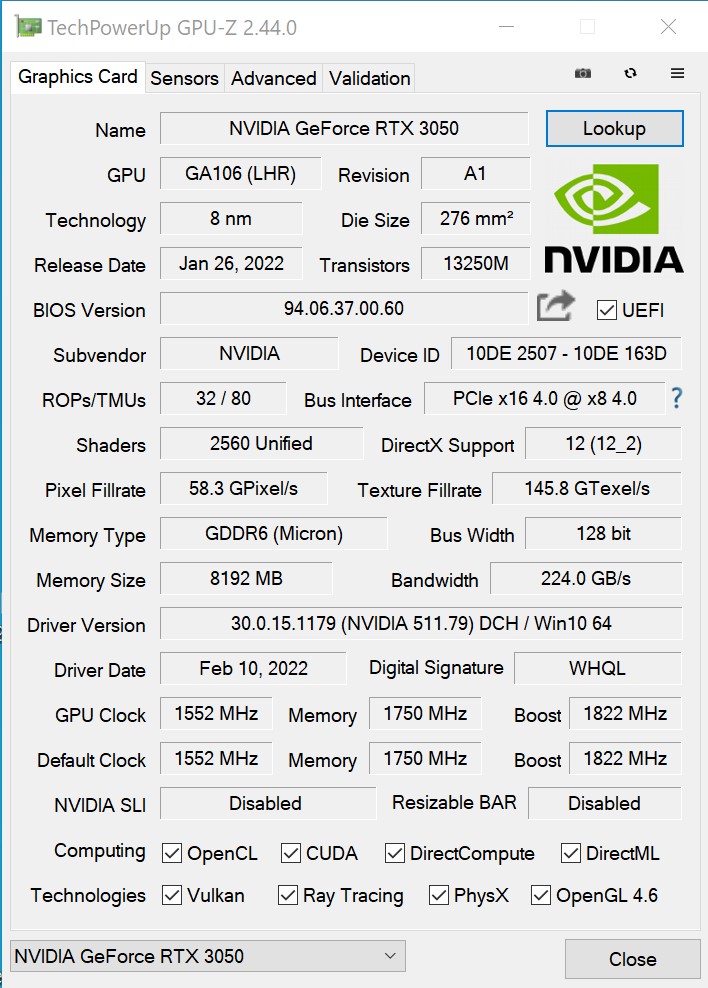708x988 pixels.
Task: Click the Driver Version field
Action: click(420, 624)
